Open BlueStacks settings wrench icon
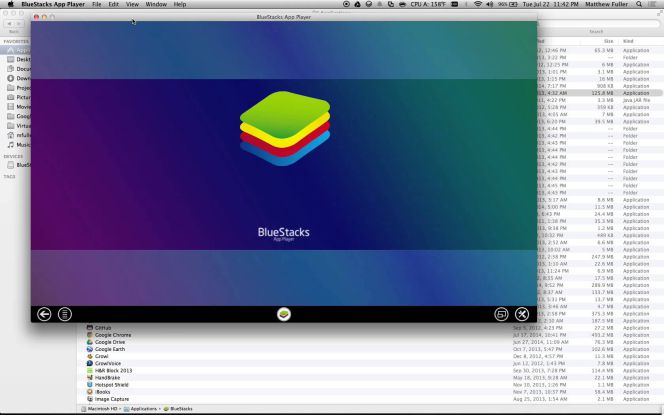The height and width of the screenshot is (415, 664). point(522,314)
